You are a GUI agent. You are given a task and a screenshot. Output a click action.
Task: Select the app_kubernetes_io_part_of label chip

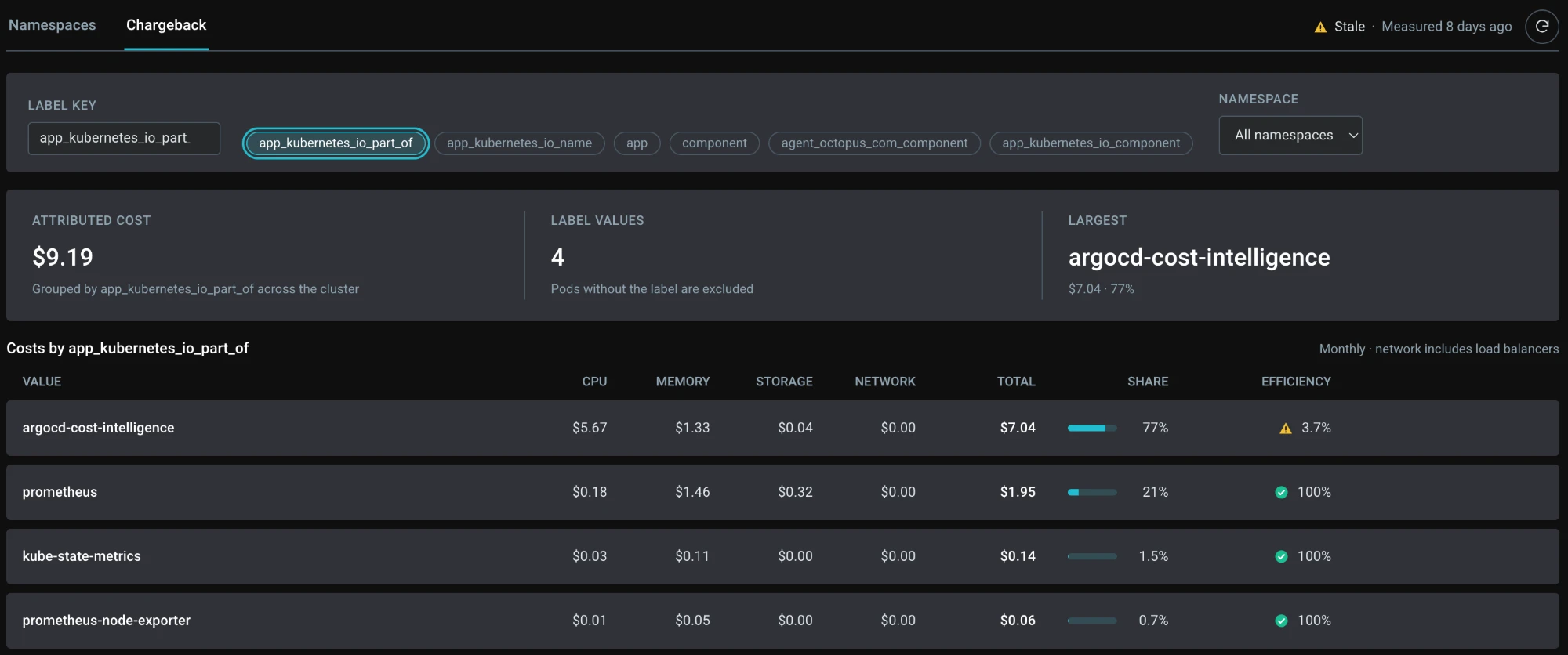[x=336, y=143]
